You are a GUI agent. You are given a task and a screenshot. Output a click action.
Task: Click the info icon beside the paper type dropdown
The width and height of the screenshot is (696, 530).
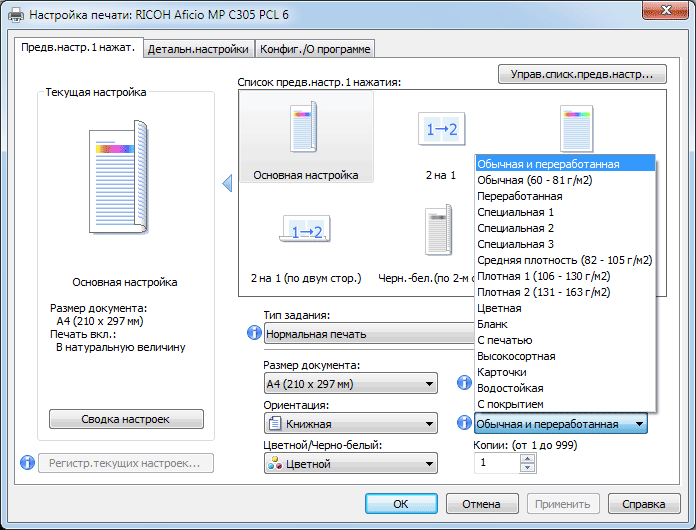464,422
